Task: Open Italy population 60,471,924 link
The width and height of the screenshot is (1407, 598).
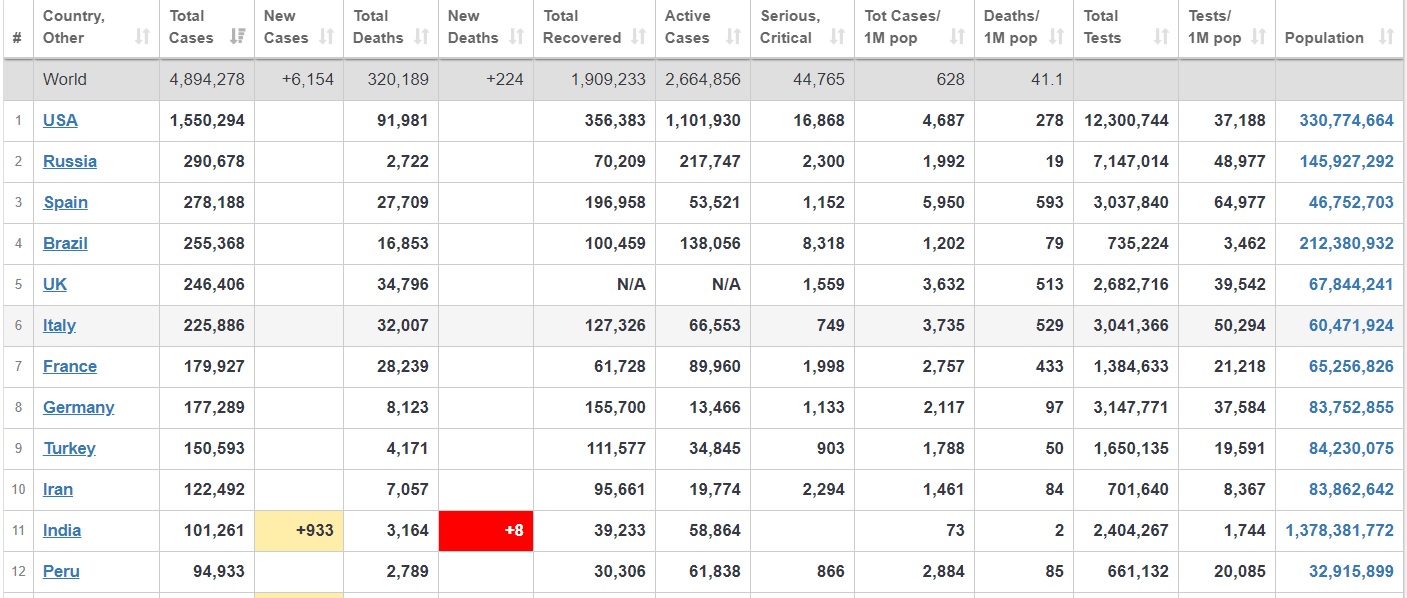Action: click(x=1351, y=325)
